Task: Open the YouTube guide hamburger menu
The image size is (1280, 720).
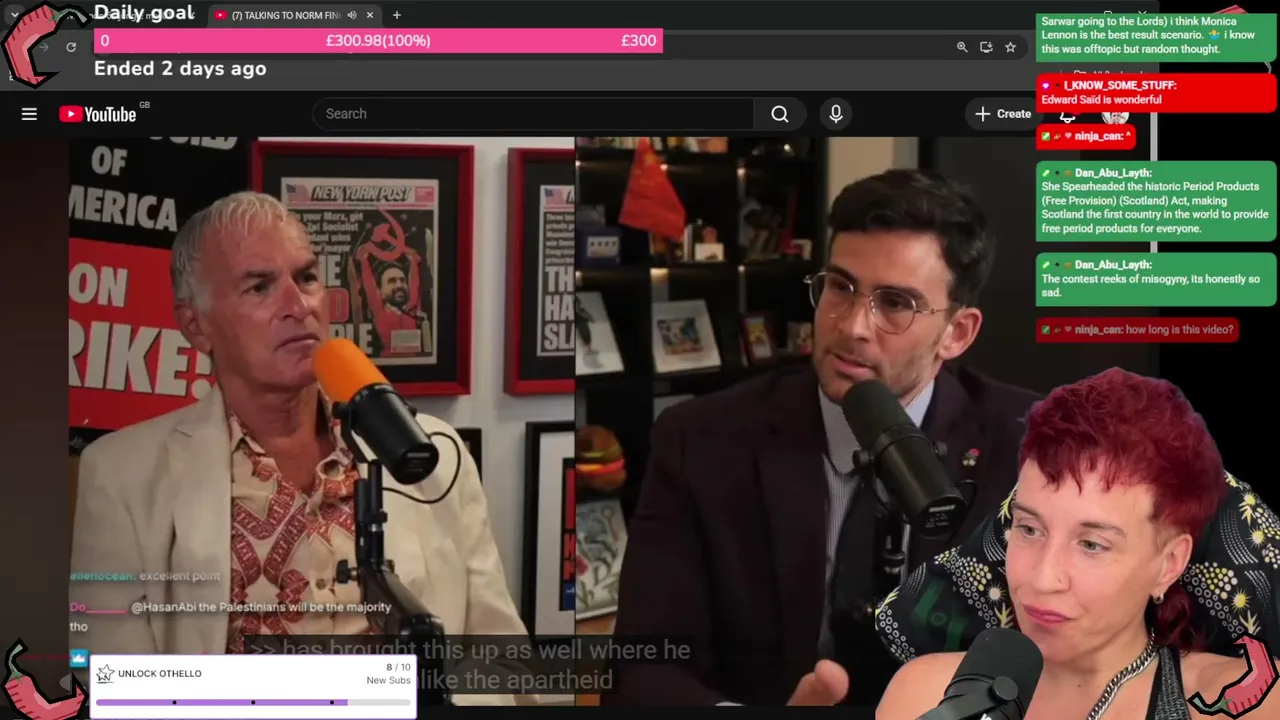Action: (x=29, y=114)
